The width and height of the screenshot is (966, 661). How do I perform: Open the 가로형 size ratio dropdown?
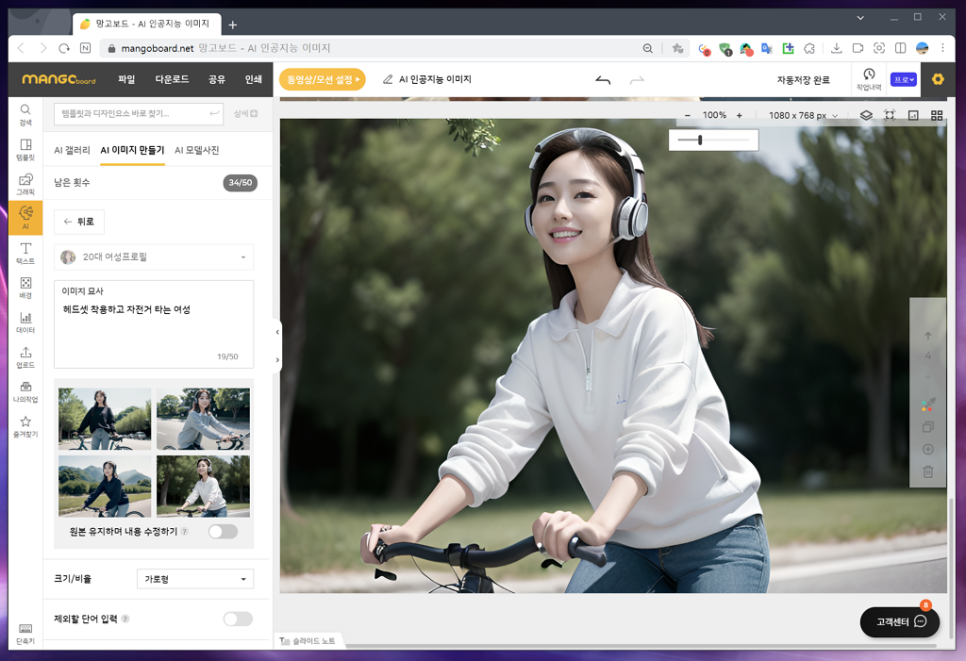195,579
